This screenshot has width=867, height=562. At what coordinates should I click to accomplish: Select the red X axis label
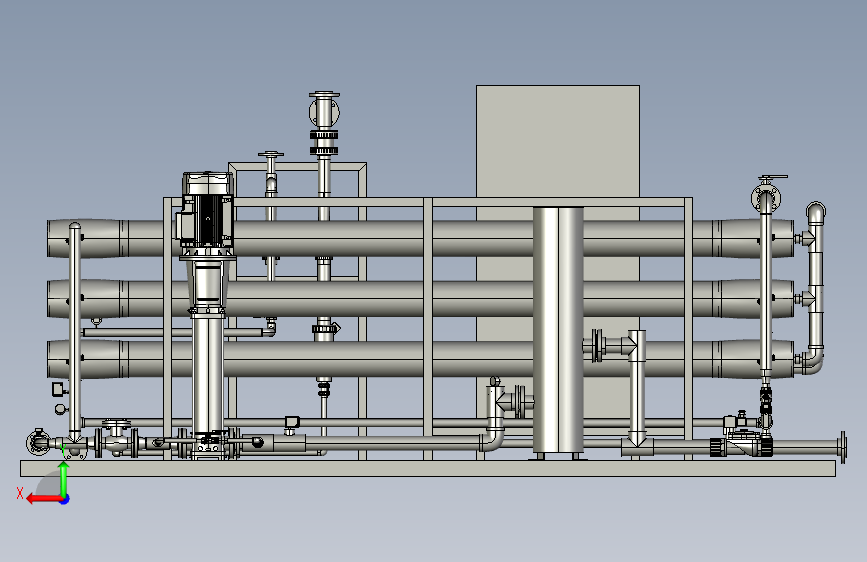pyautogui.click(x=20, y=493)
